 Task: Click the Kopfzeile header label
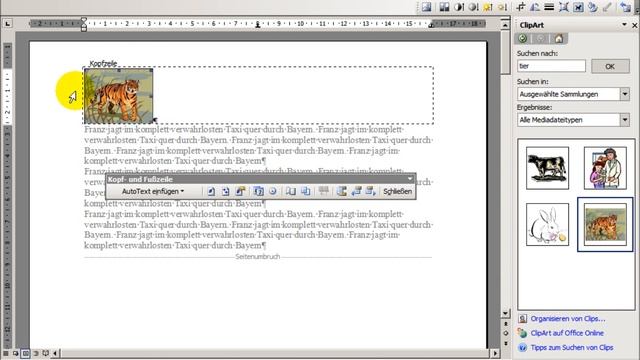(103, 64)
